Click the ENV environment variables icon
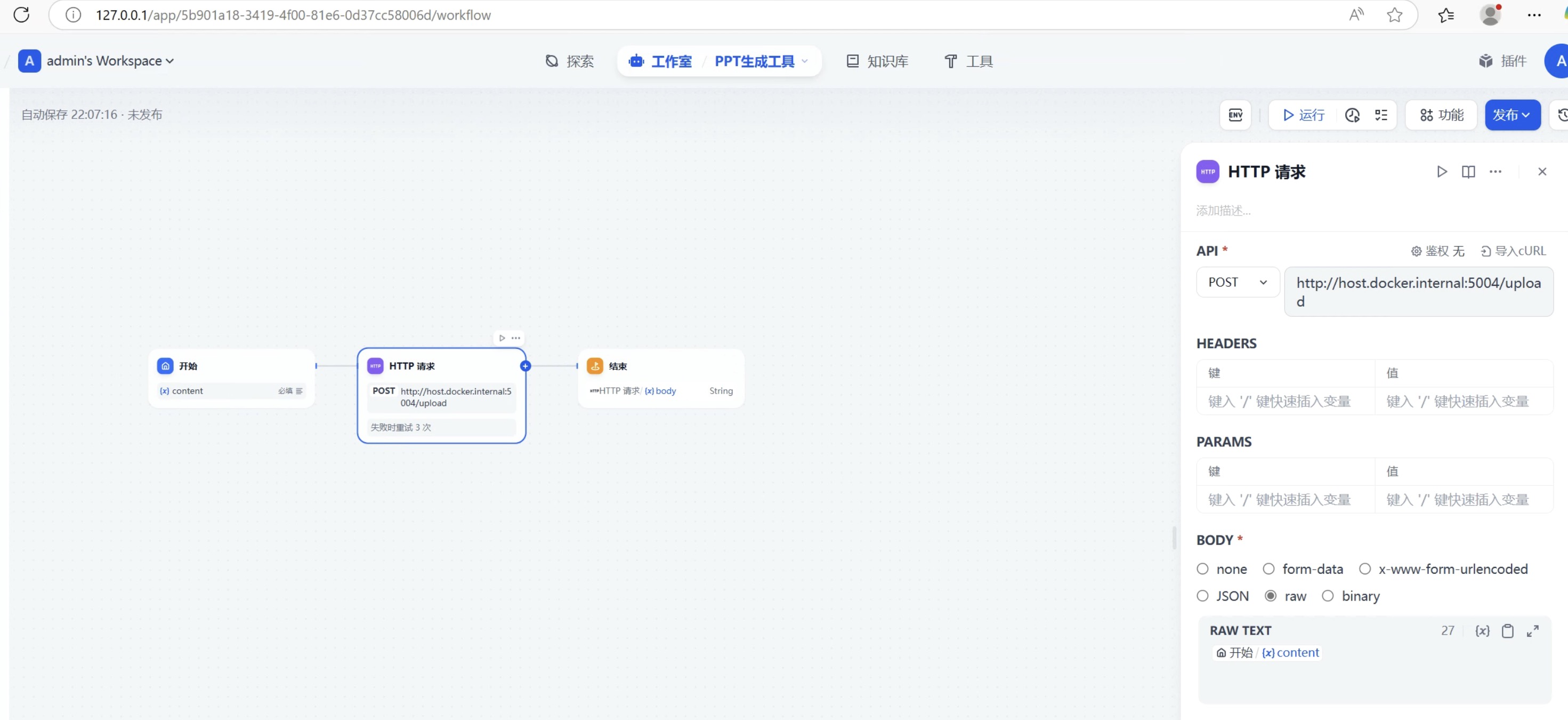Viewport: 1568px width, 720px height. [1235, 115]
